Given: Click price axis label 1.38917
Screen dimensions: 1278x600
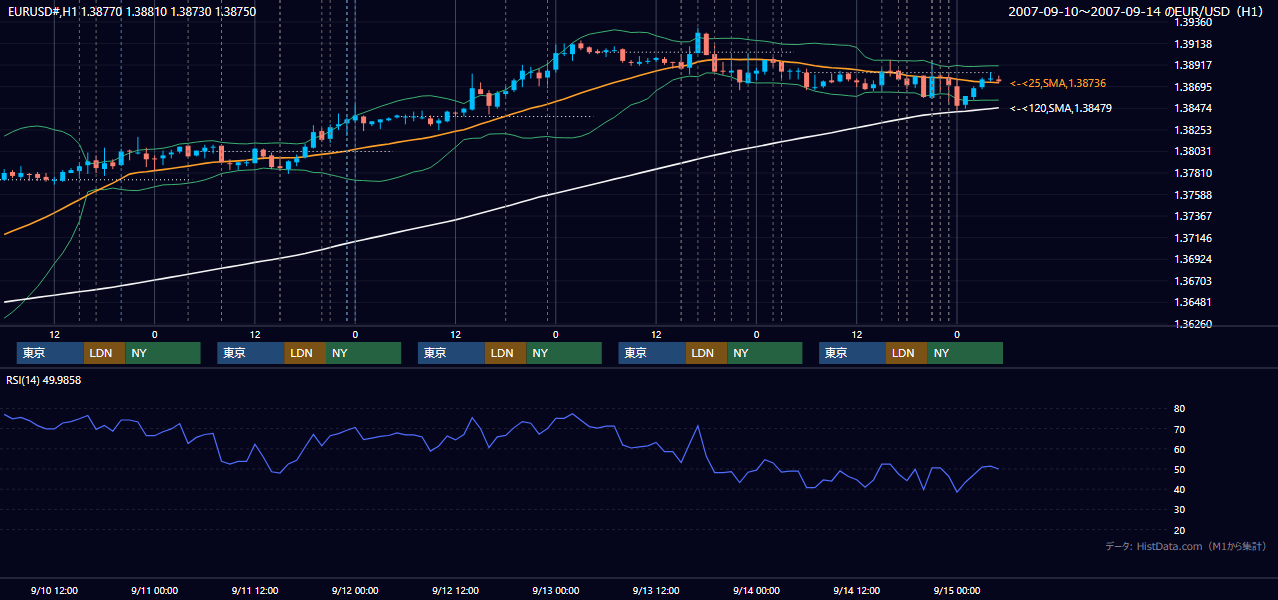Looking at the screenshot, I should pyautogui.click(x=1193, y=65).
